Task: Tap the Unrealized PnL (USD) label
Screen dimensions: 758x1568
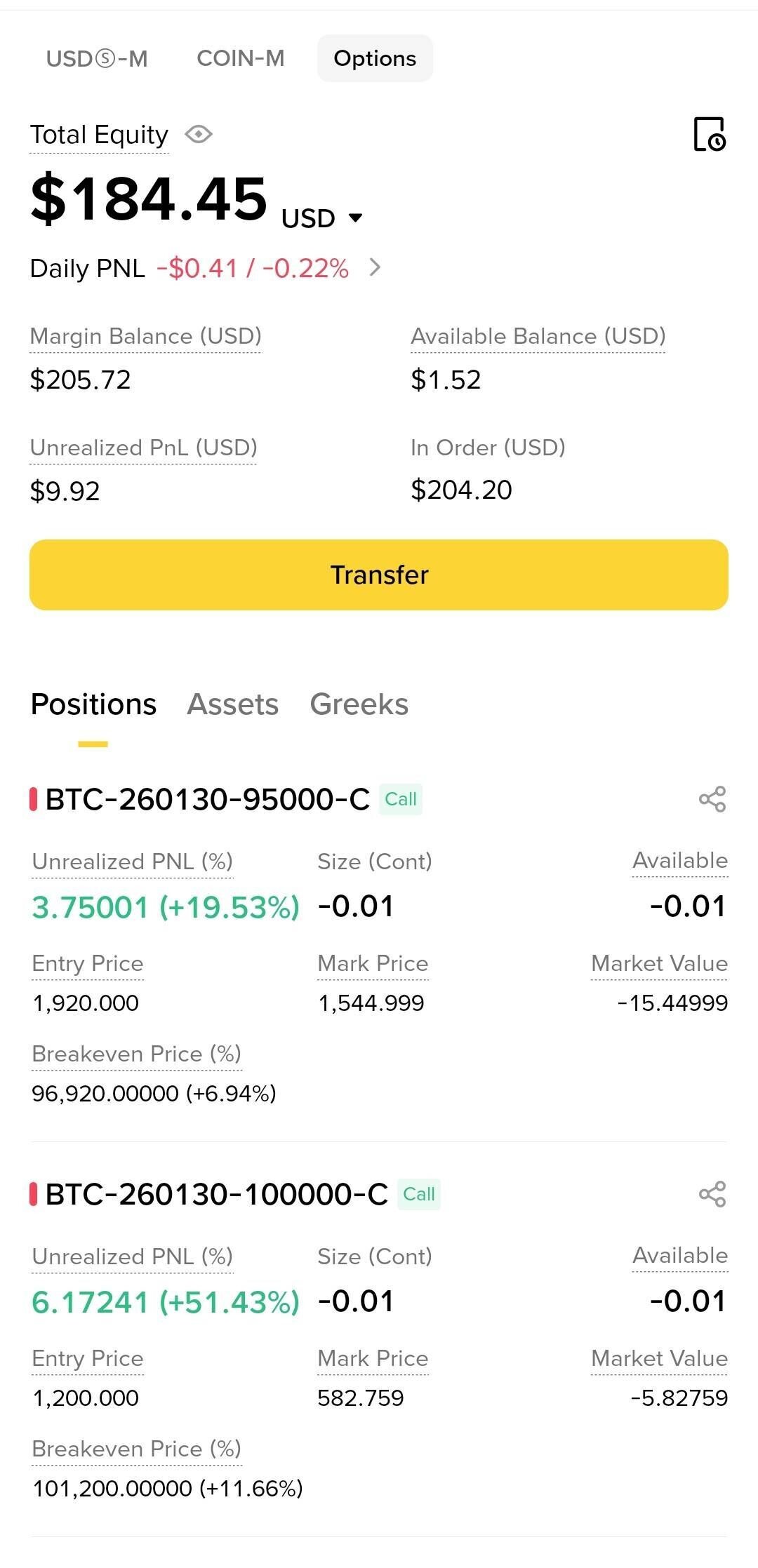Action: (143, 448)
